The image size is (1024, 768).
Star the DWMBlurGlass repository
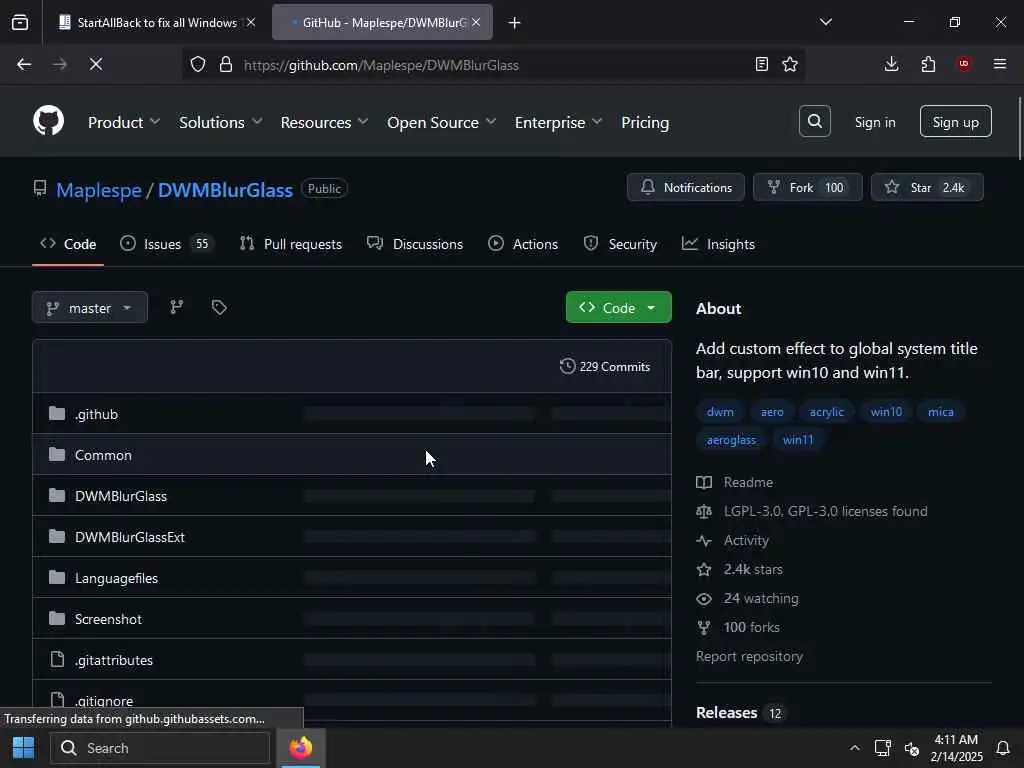(x=927, y=187)
